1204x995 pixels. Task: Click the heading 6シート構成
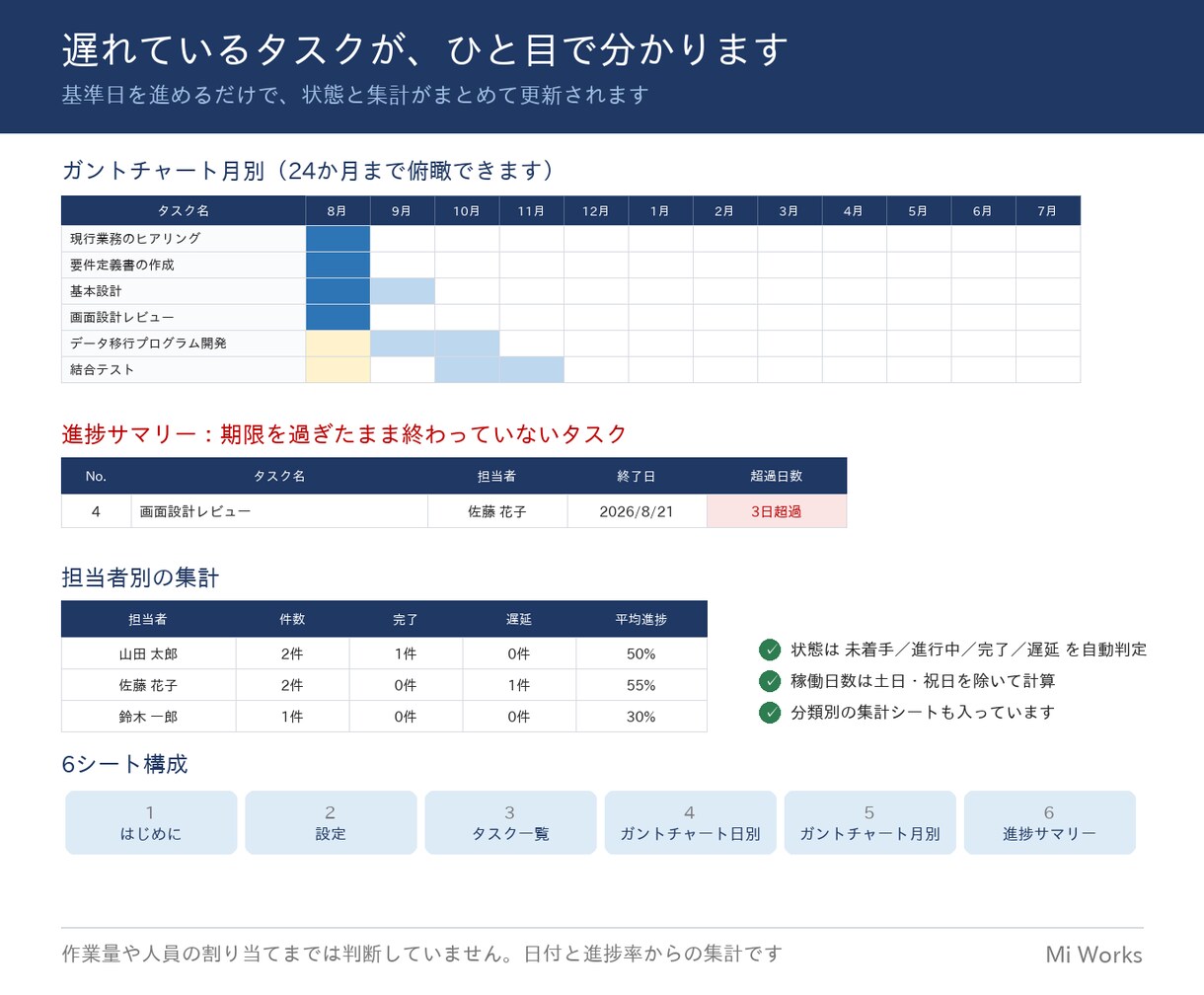[x=124, y=764]
